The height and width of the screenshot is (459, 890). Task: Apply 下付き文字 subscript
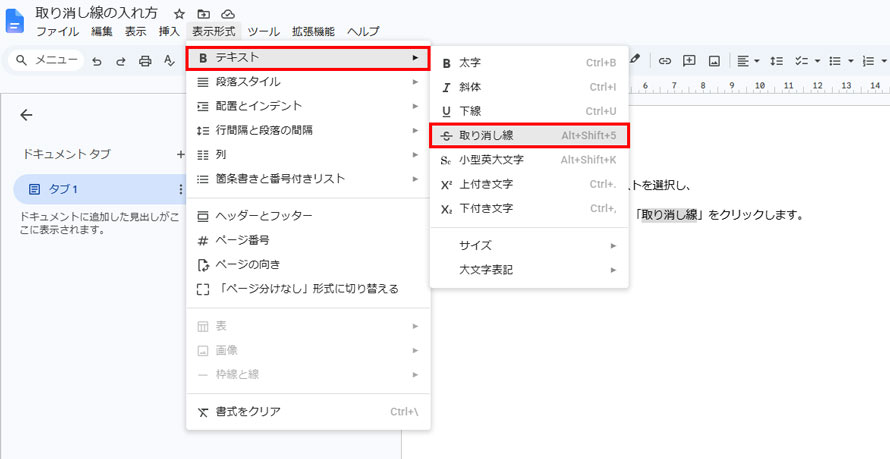tap(529, 208)
